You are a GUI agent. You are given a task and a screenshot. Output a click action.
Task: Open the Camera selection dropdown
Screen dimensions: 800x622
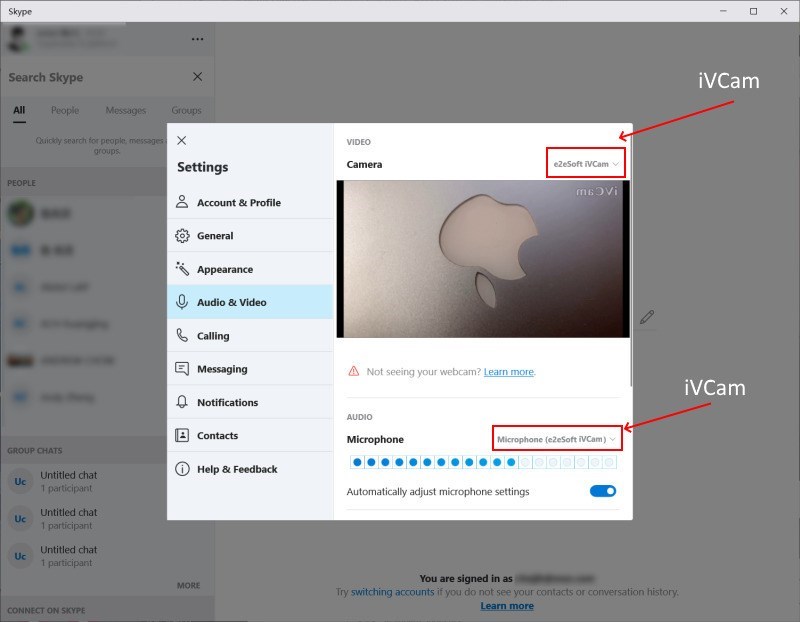click(x=585, y=163)
